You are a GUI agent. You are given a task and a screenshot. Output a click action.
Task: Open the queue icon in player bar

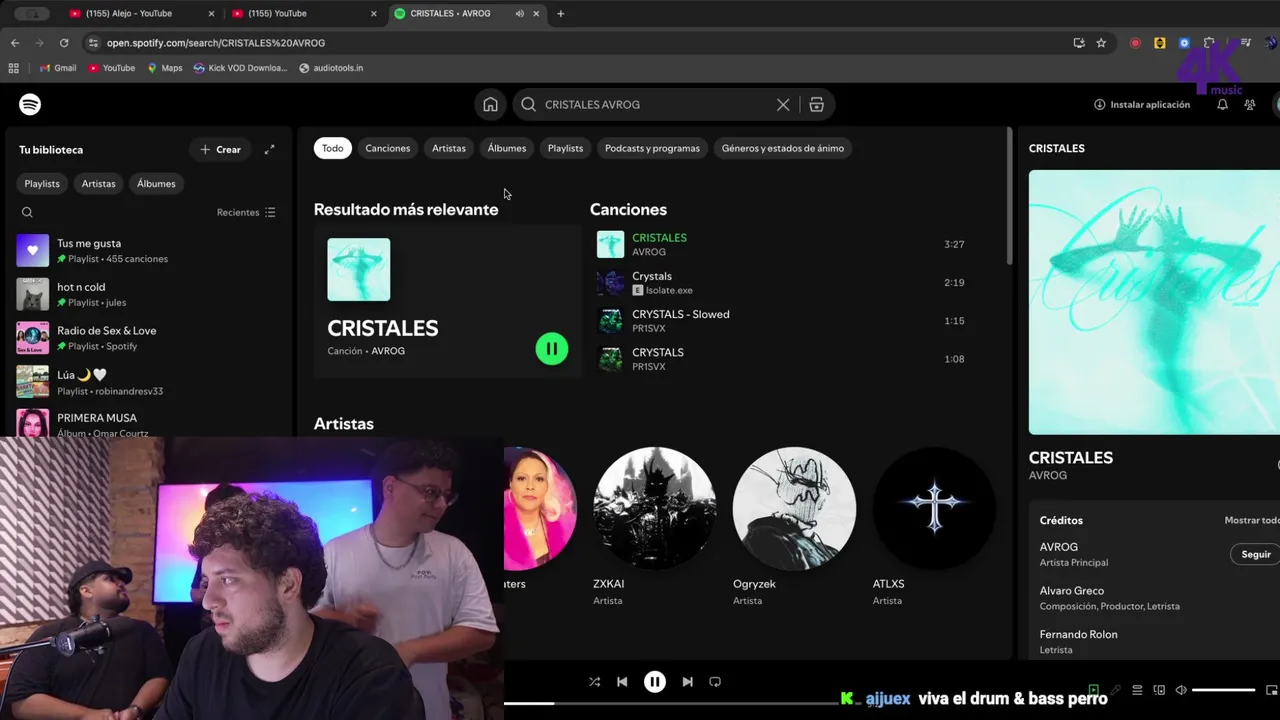1137,690
